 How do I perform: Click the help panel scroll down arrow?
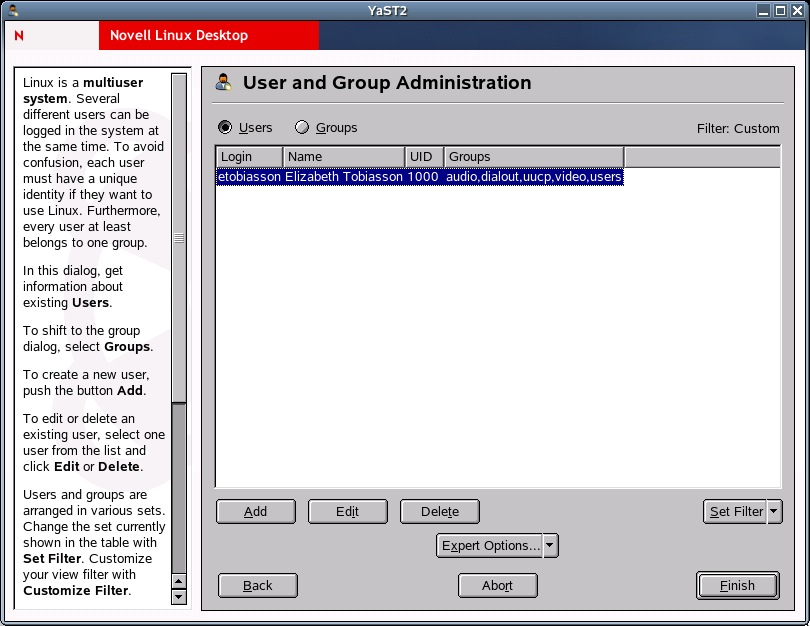click(179, 597)
